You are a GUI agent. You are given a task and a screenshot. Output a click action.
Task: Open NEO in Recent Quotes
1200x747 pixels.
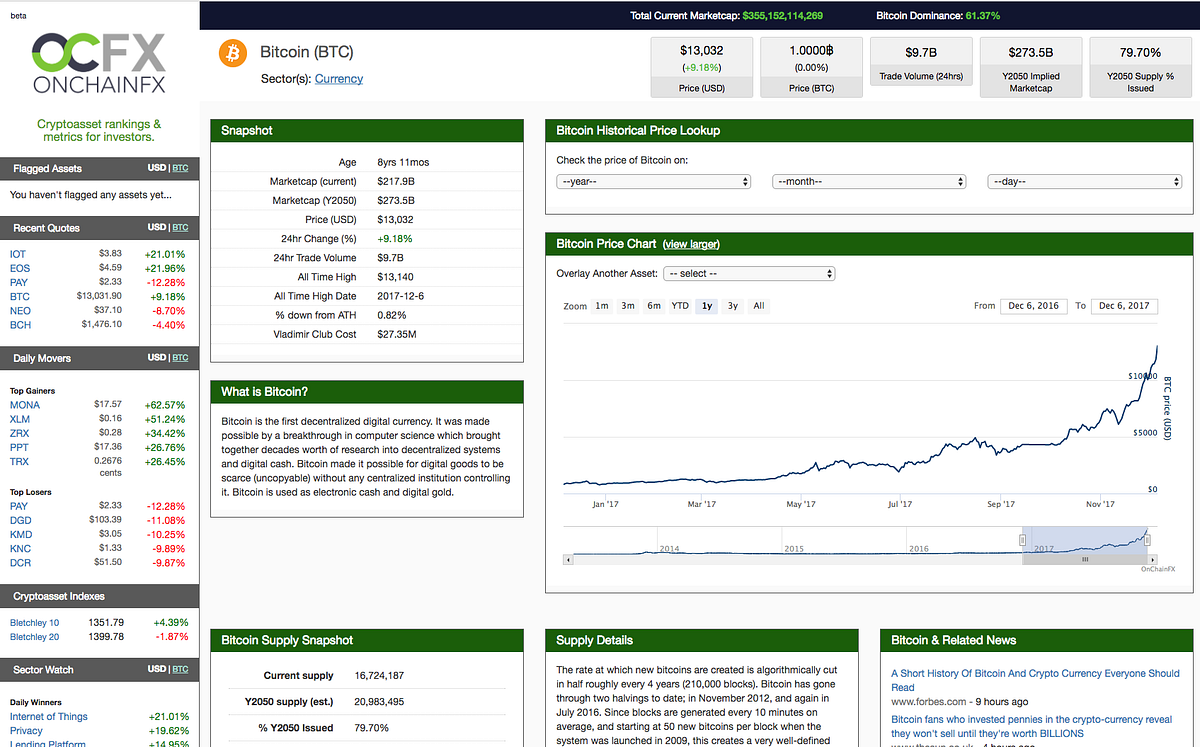click(x=20, y=311)
